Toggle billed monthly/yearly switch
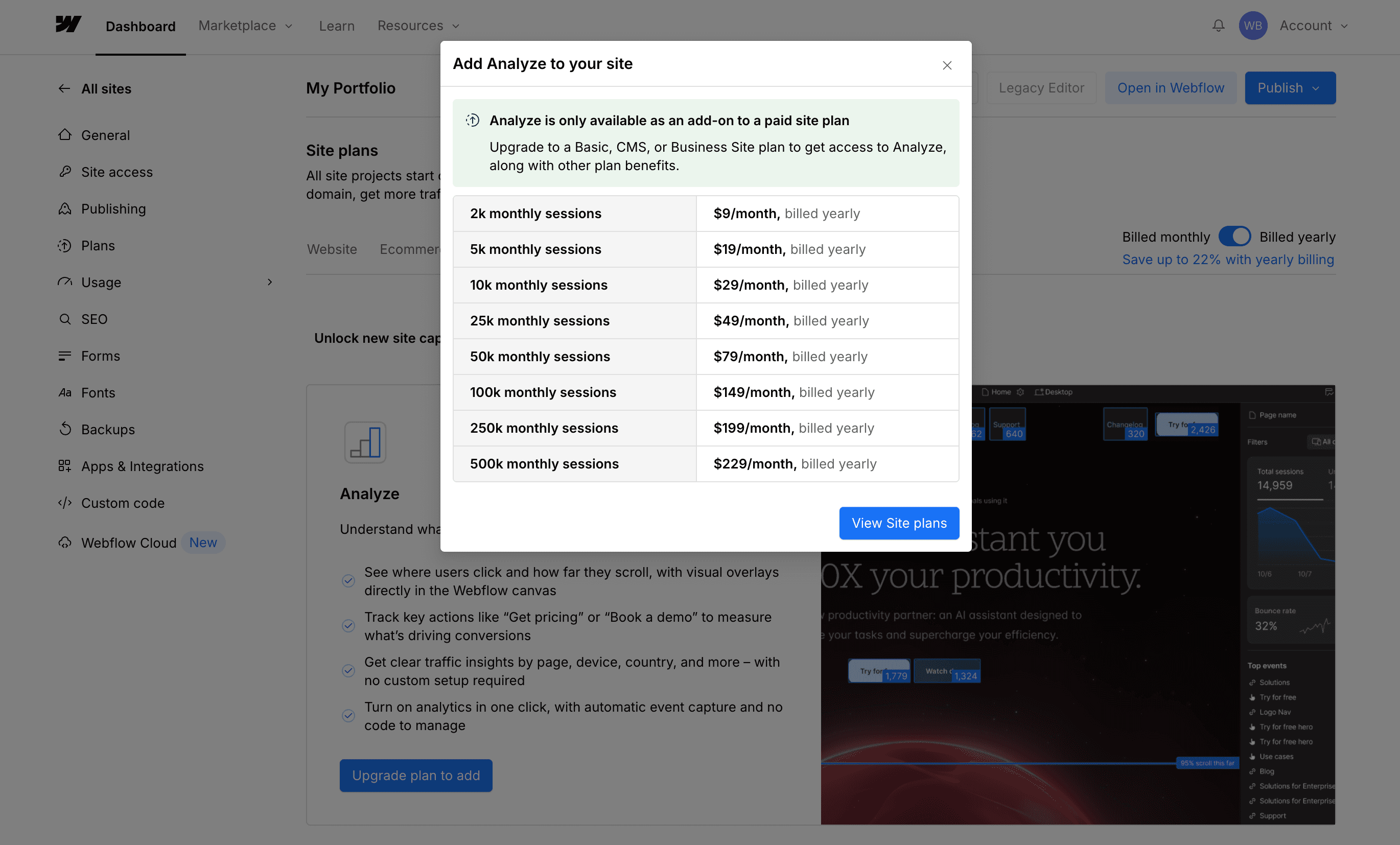This screenshot has height=845, width=1400. pyautogui.click(x=1234, y=237)
